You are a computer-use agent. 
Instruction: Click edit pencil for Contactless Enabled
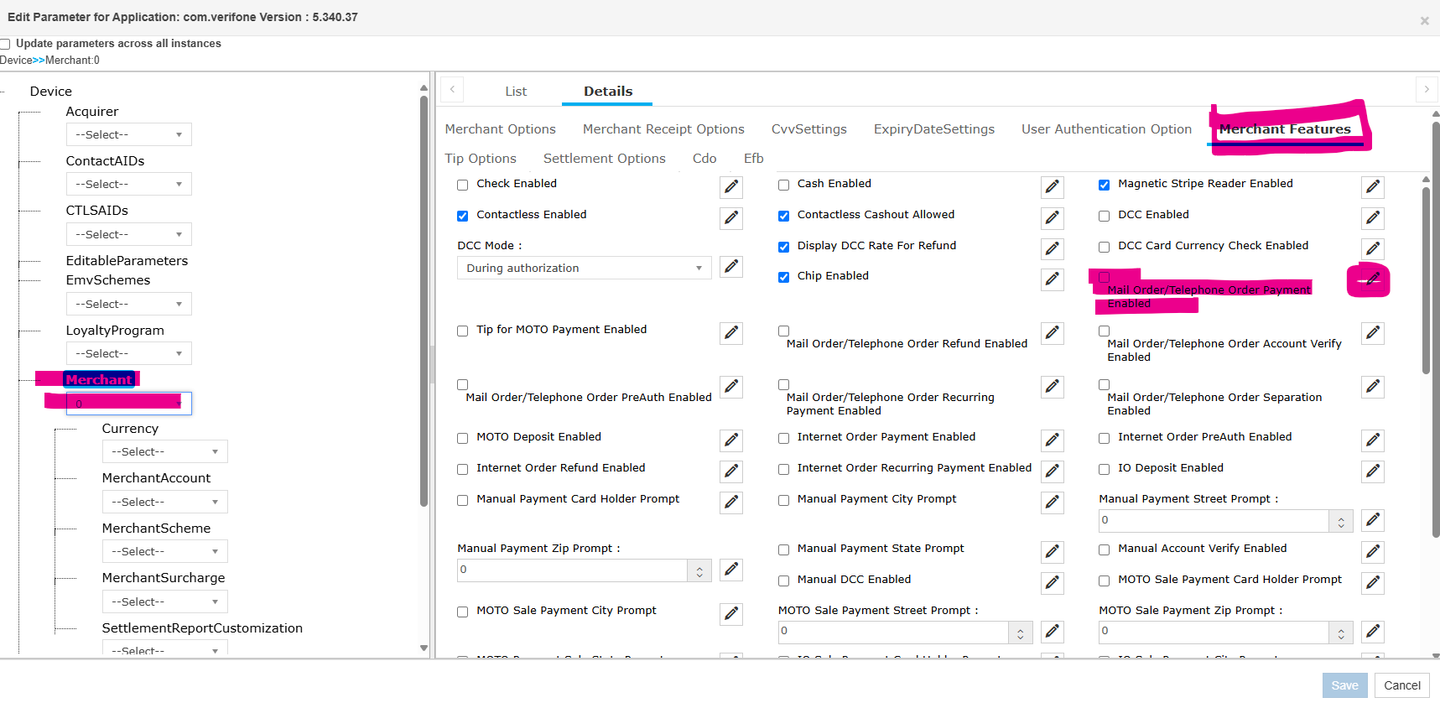731,218
